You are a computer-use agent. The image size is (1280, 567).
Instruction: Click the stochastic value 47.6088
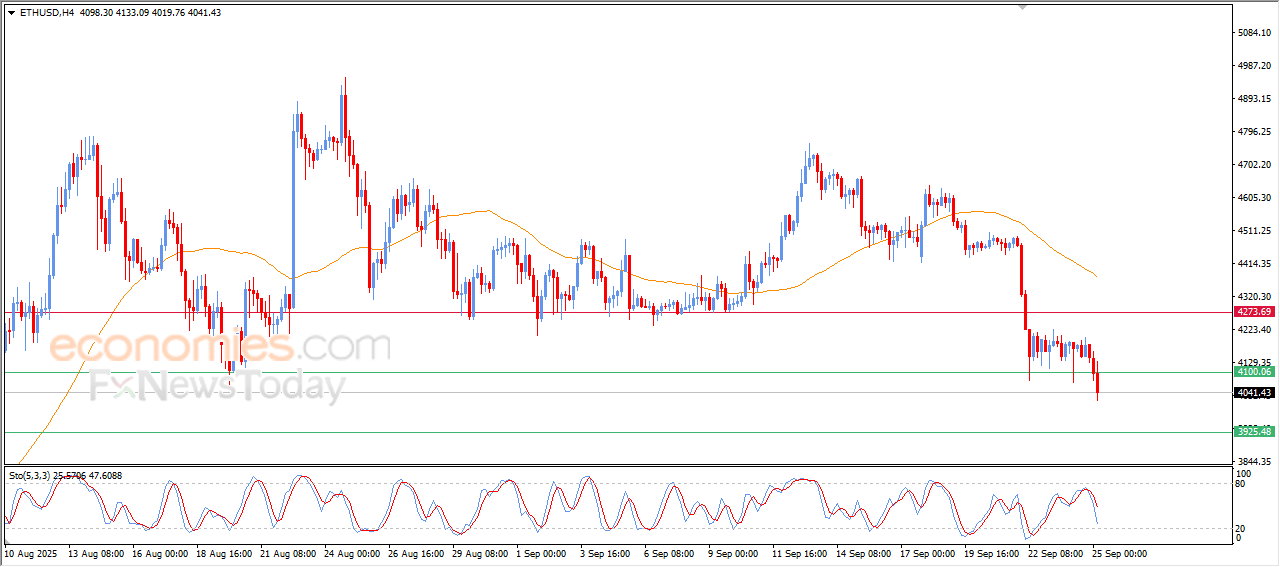[105, 476]
